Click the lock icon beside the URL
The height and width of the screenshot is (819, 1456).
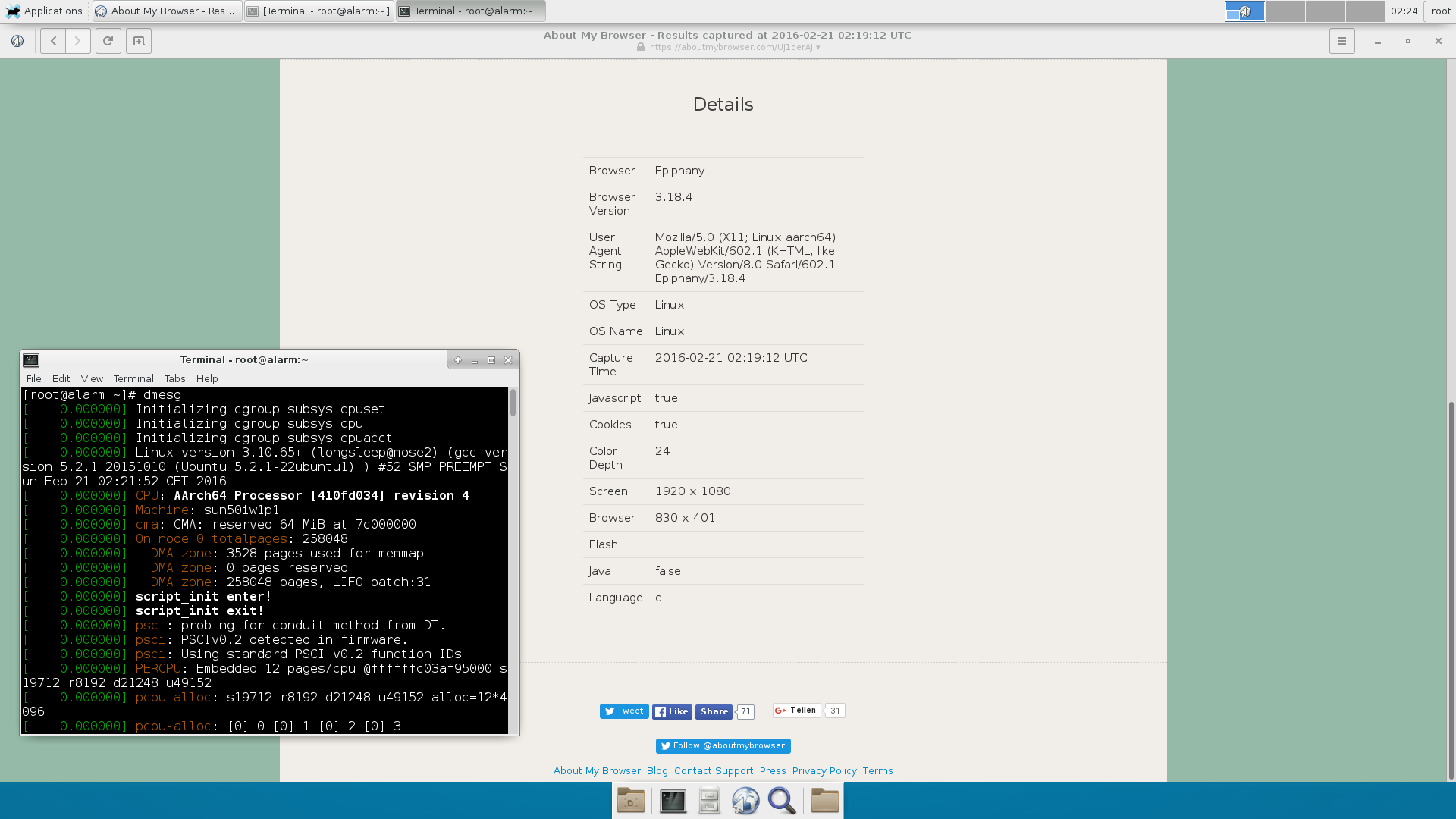pos(641,47)
